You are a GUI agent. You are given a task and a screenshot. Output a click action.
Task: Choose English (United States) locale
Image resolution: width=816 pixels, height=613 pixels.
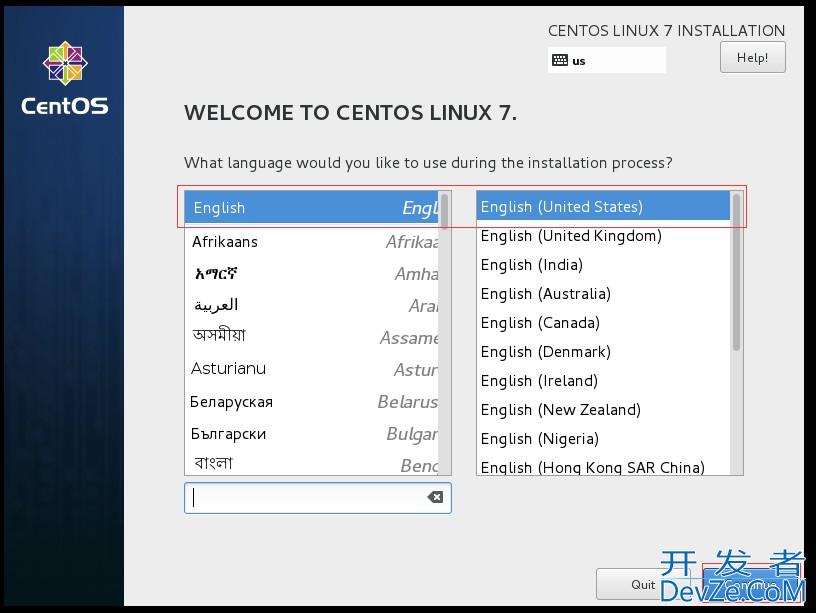tap(603, 207)
